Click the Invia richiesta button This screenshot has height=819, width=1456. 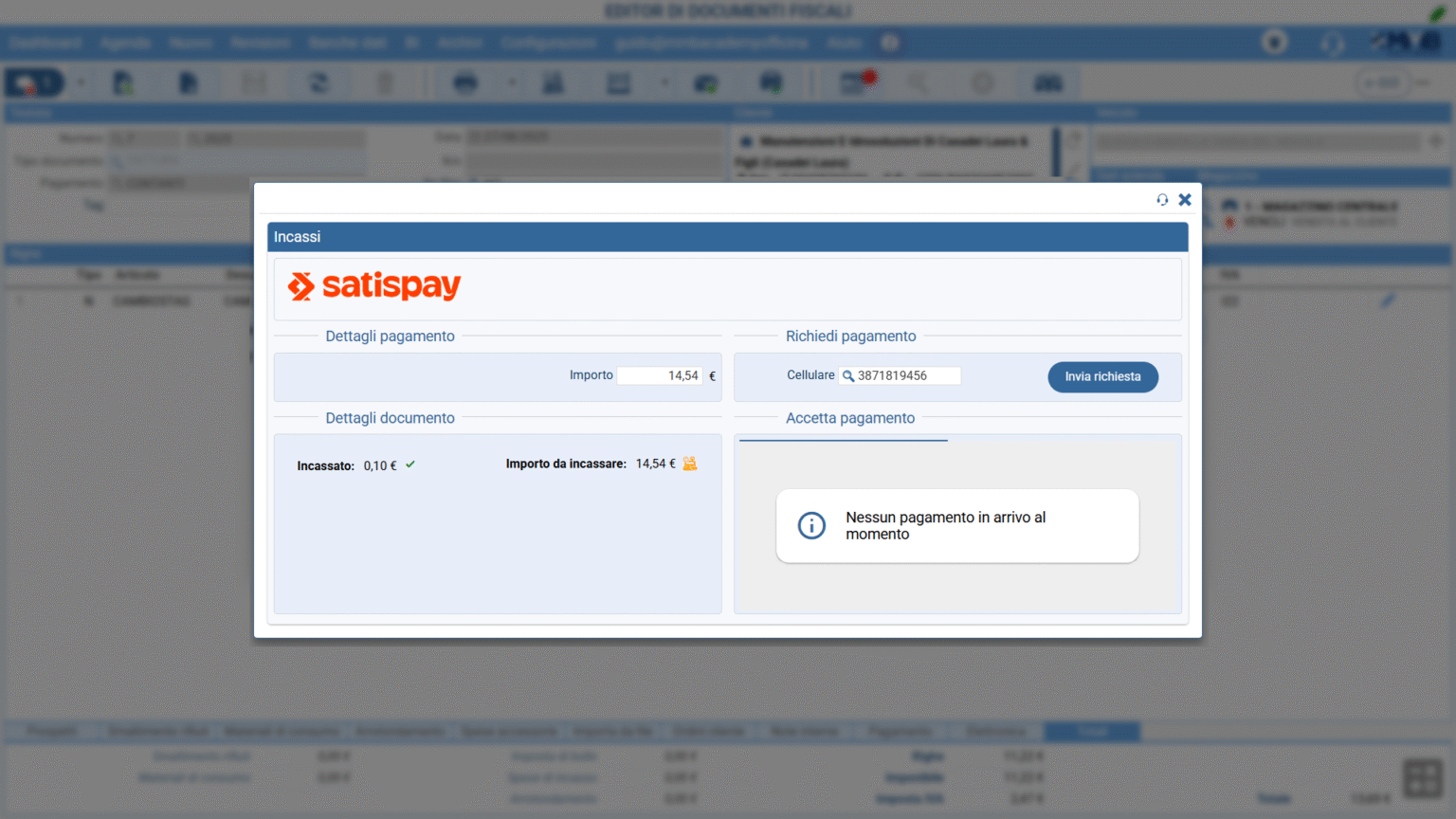click(x=1102, y=376)
